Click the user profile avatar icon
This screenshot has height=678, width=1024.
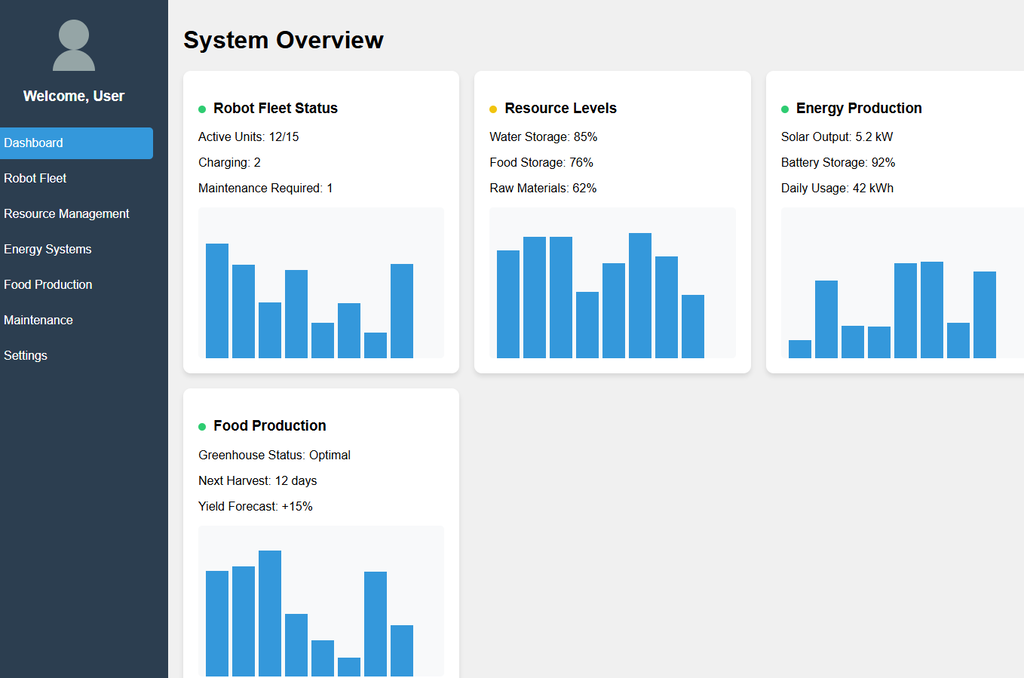coord(73,44)
